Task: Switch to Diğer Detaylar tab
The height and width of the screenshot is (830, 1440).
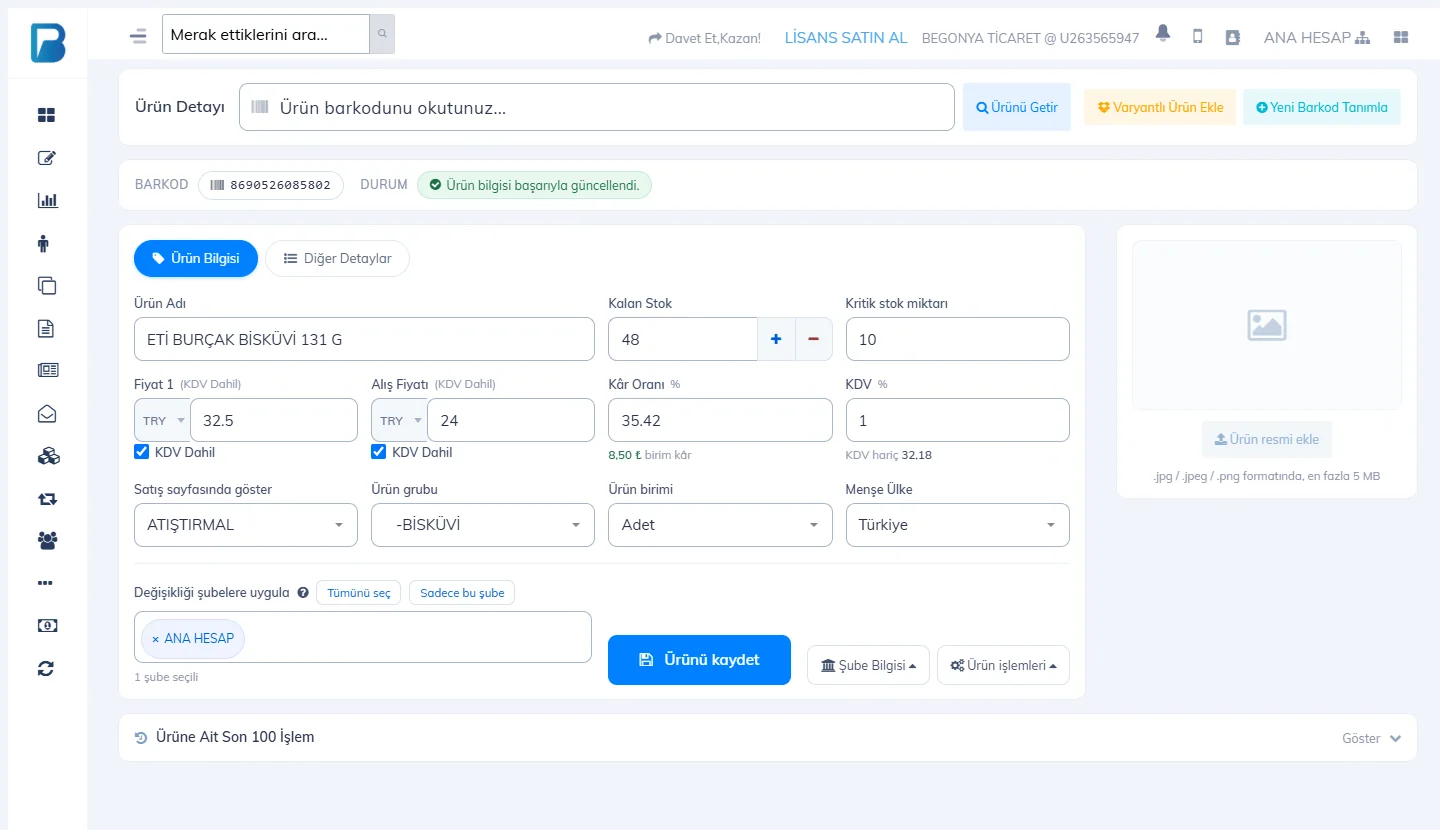Action: point(337,258)
